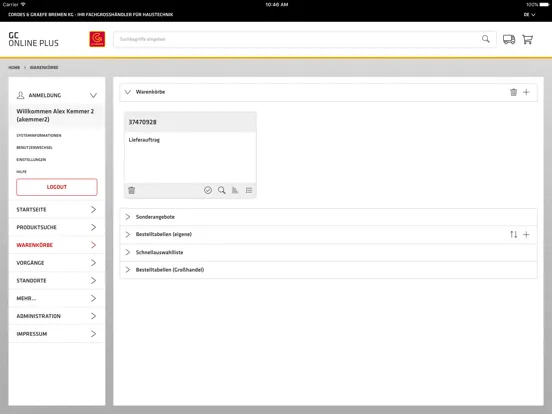Open Administration in the sidebar

(56, 316)
